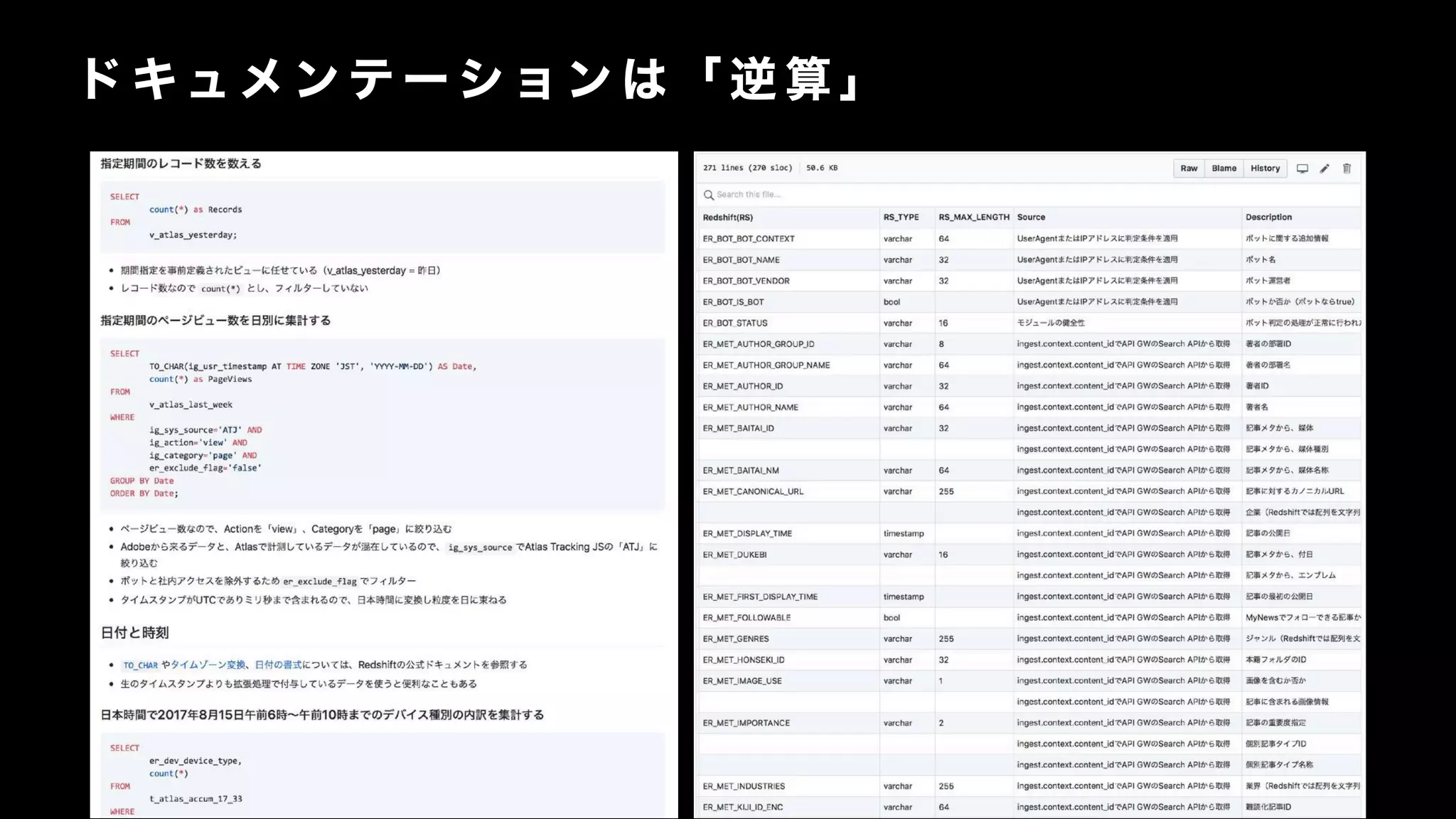Select the ER_MET_IMPORTANCE row cell

tap(746, 723)
